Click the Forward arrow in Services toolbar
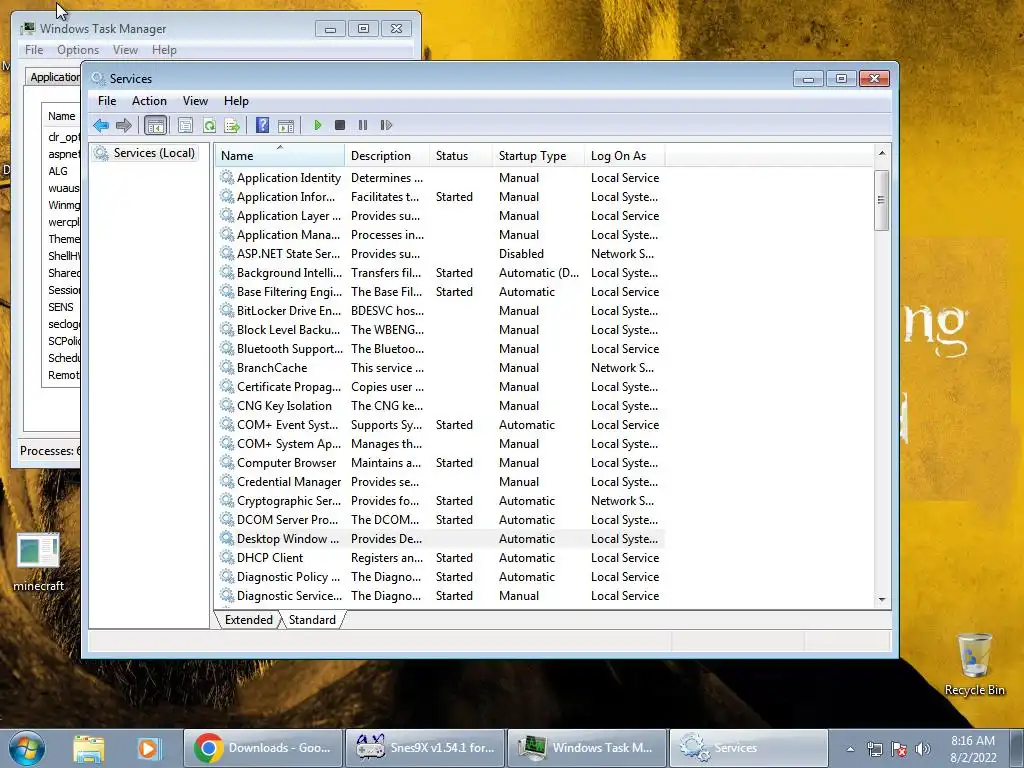 (123, 125)
